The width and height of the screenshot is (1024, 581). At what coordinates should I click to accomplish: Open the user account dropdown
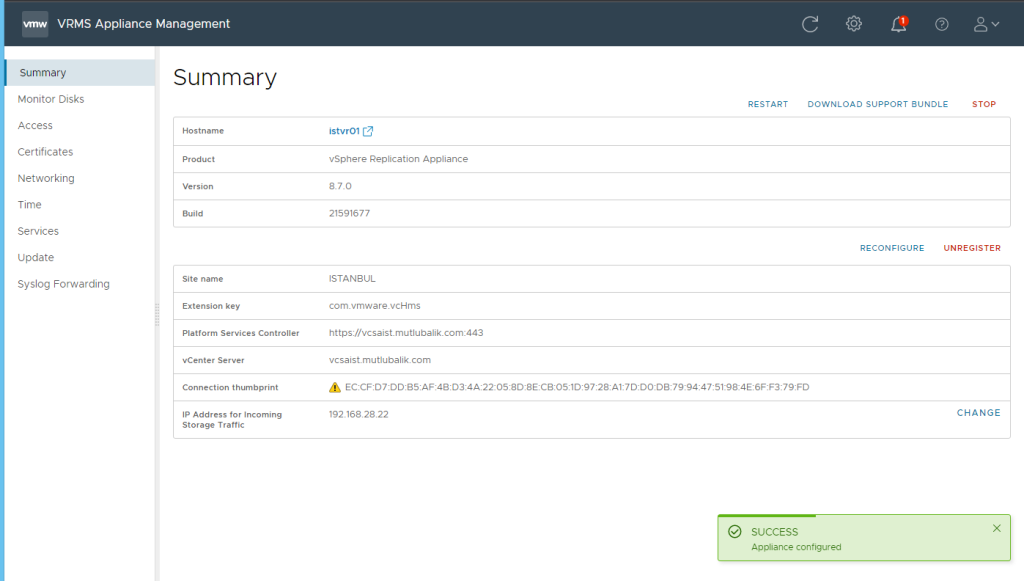point(986,24)
